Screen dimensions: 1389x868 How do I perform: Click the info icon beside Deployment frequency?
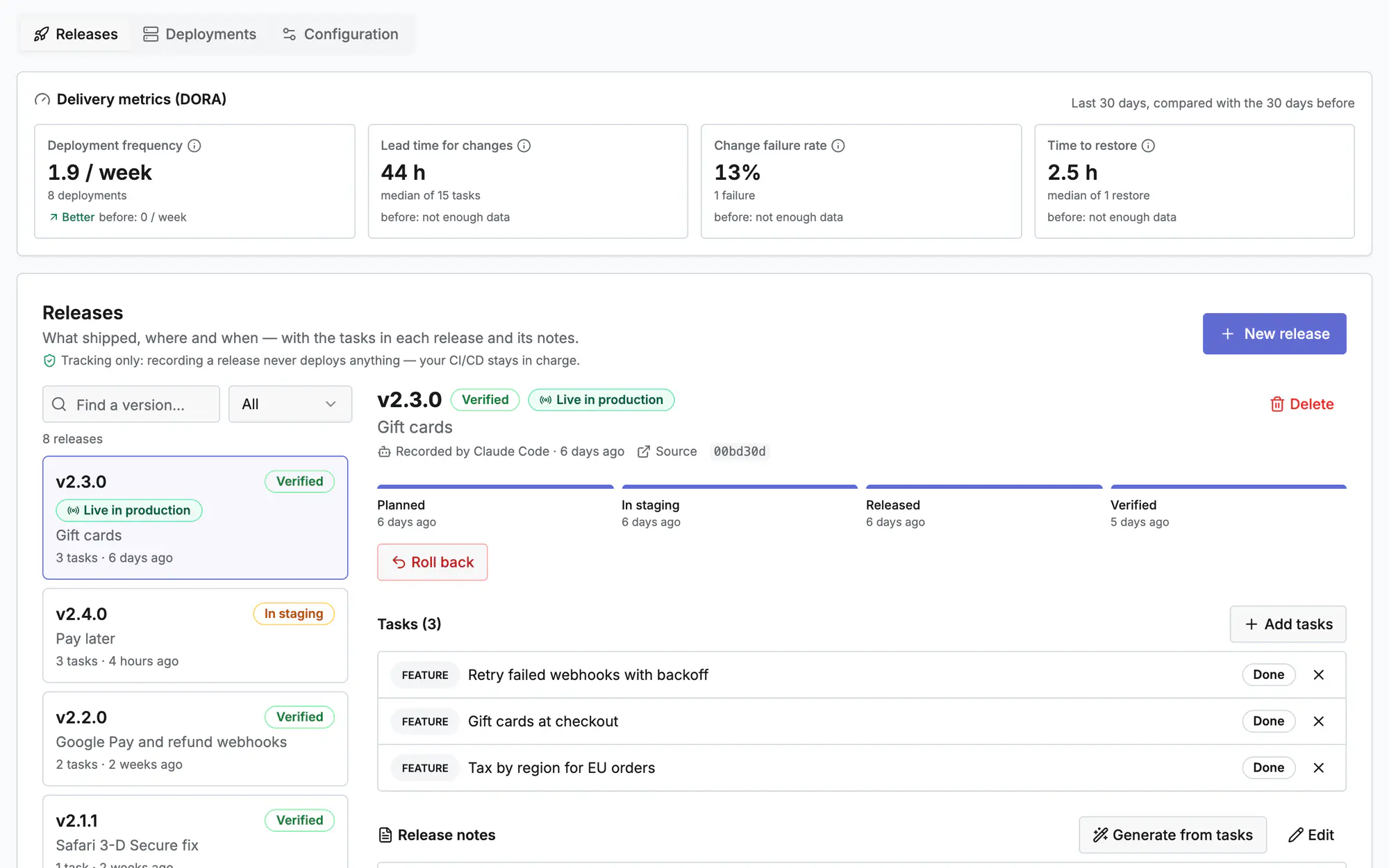[194, 146]
